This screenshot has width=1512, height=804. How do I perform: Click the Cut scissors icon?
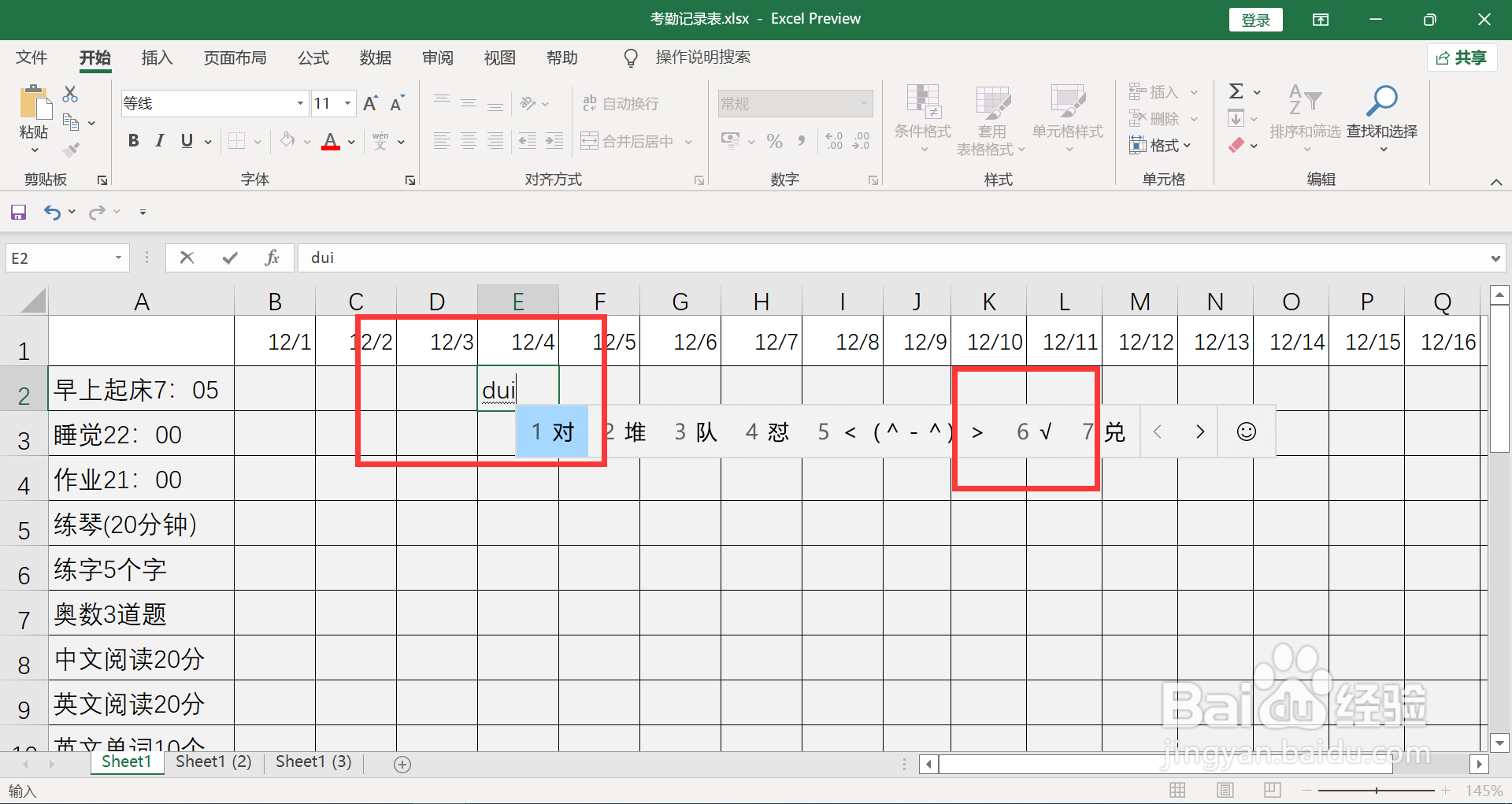point(71,94)
